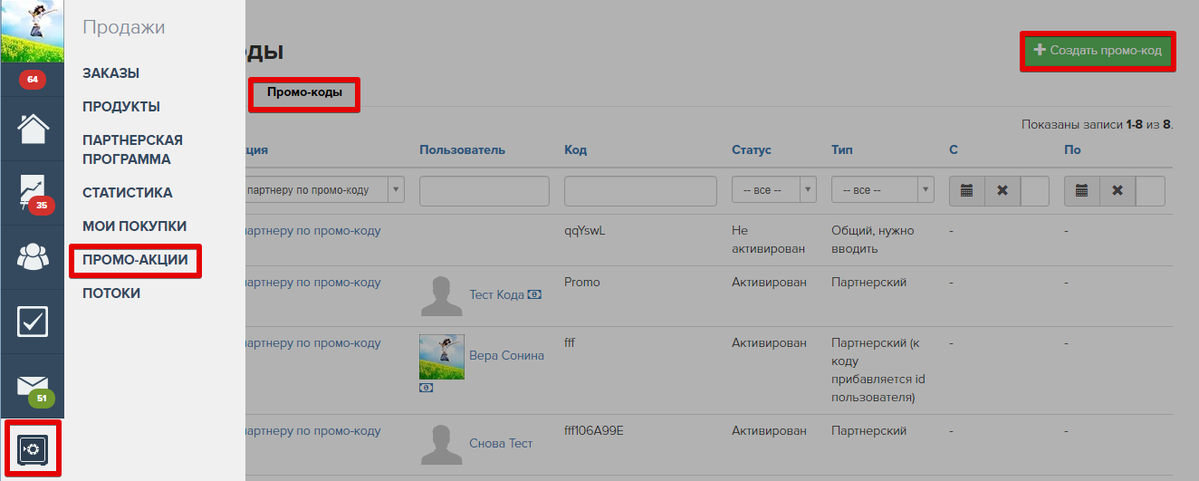
Task: Select ПРОМО-АКЦИИ in the sales menu
Action: (x=135, y=260)
